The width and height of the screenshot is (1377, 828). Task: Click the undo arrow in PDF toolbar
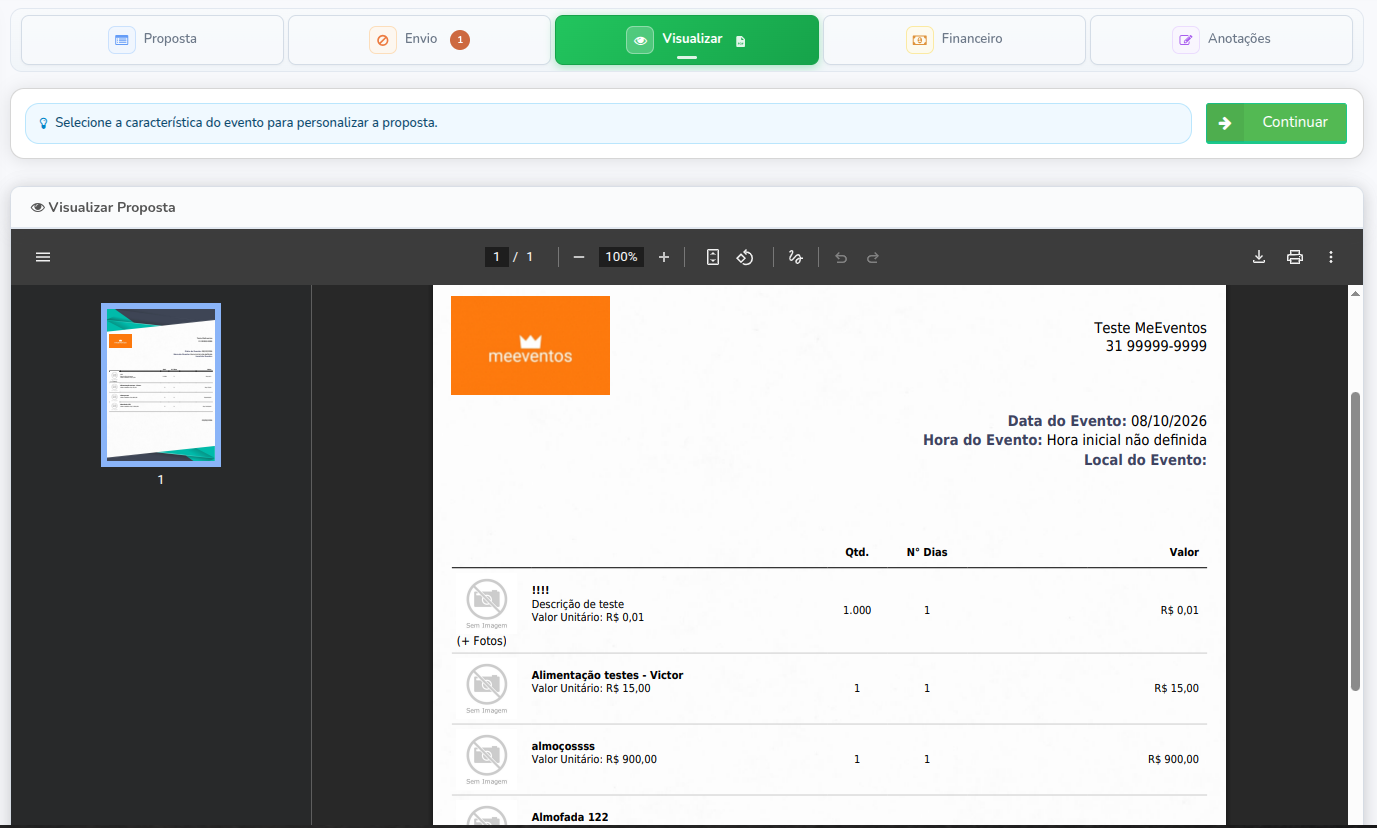(x=841, y=257)
